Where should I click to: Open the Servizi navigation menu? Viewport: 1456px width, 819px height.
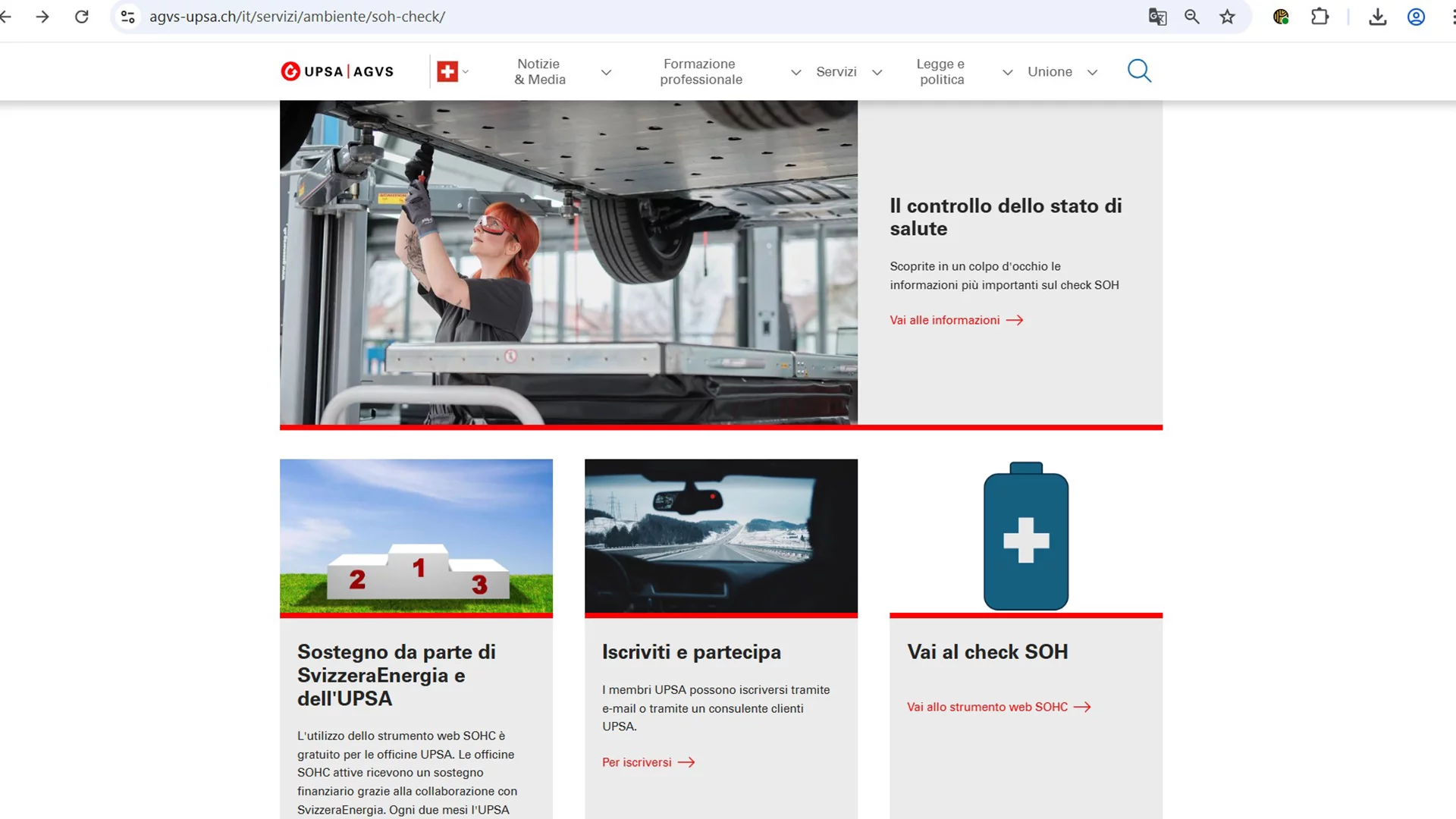836,72
